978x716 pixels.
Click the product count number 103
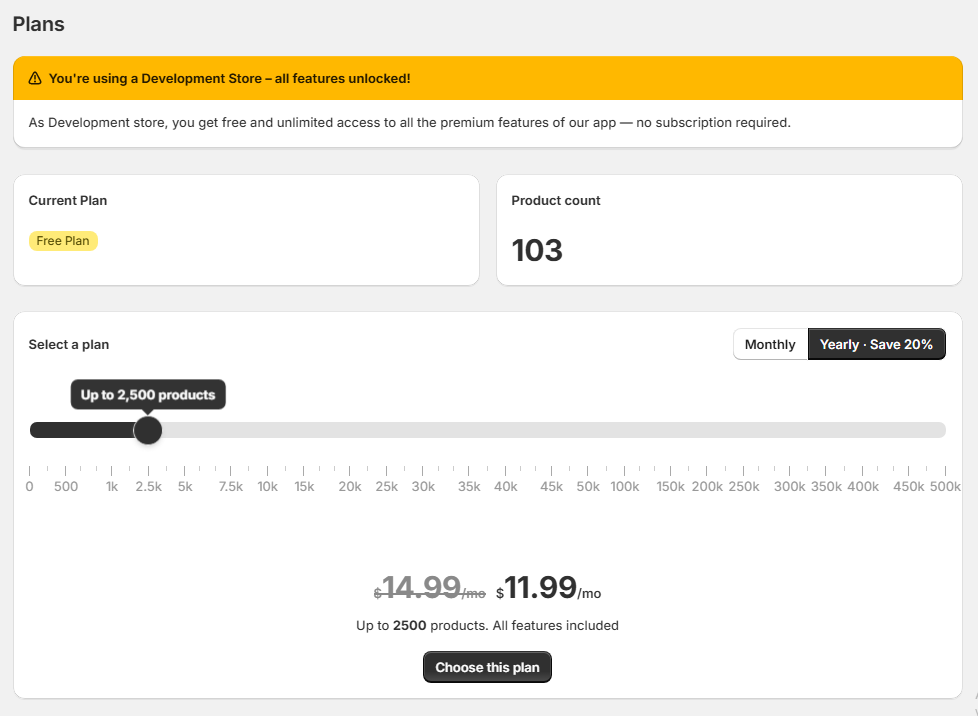(x=537, y=250)
